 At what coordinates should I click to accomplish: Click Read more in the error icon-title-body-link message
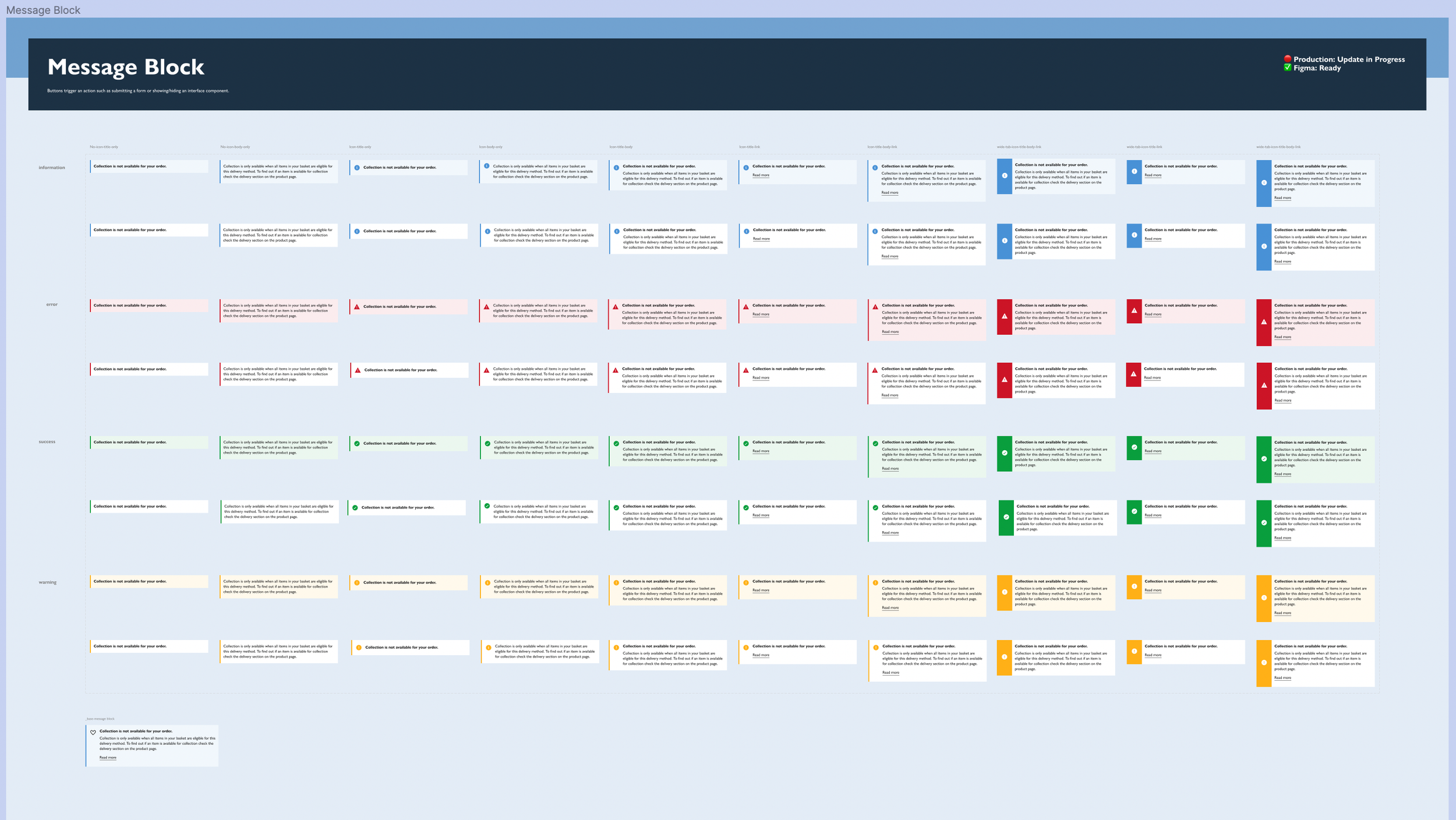[890, 331]
